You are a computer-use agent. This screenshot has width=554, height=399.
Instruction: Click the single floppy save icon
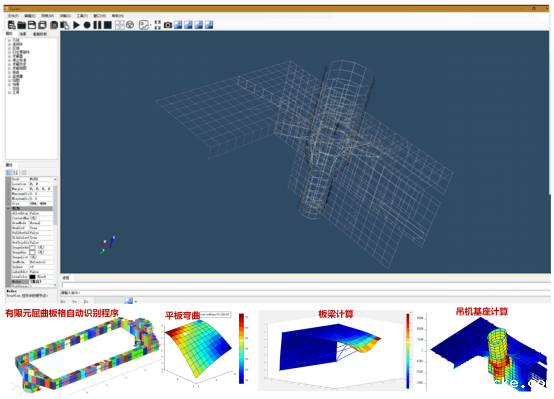pyautogui.click(x=32, y=25)
